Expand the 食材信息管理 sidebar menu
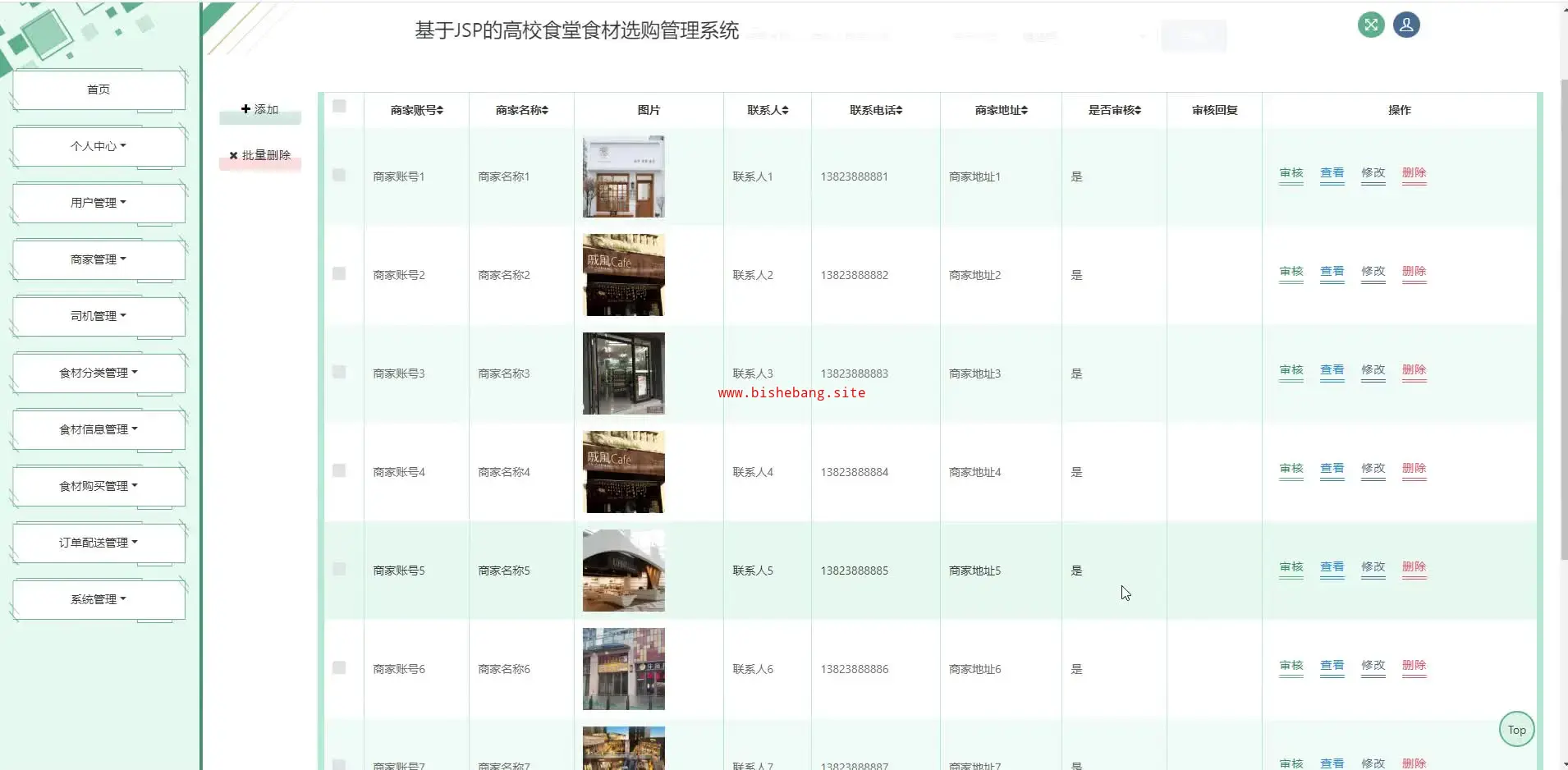The image size is (1568, 770). click(99, 429)
